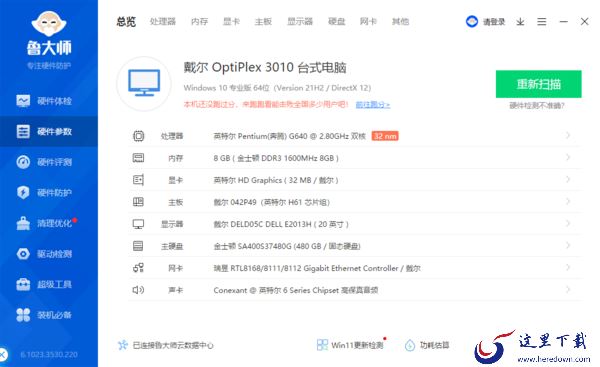Click the login avatar icon
Viewport: 600px width, 367px height.
tap(472, 21)
